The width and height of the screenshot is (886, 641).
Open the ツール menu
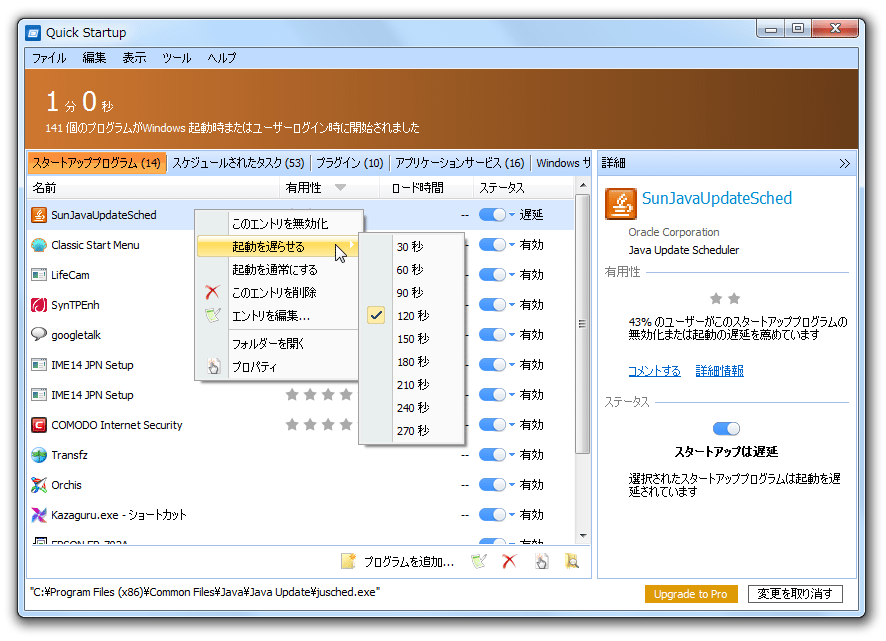click(x=176, y=58)
